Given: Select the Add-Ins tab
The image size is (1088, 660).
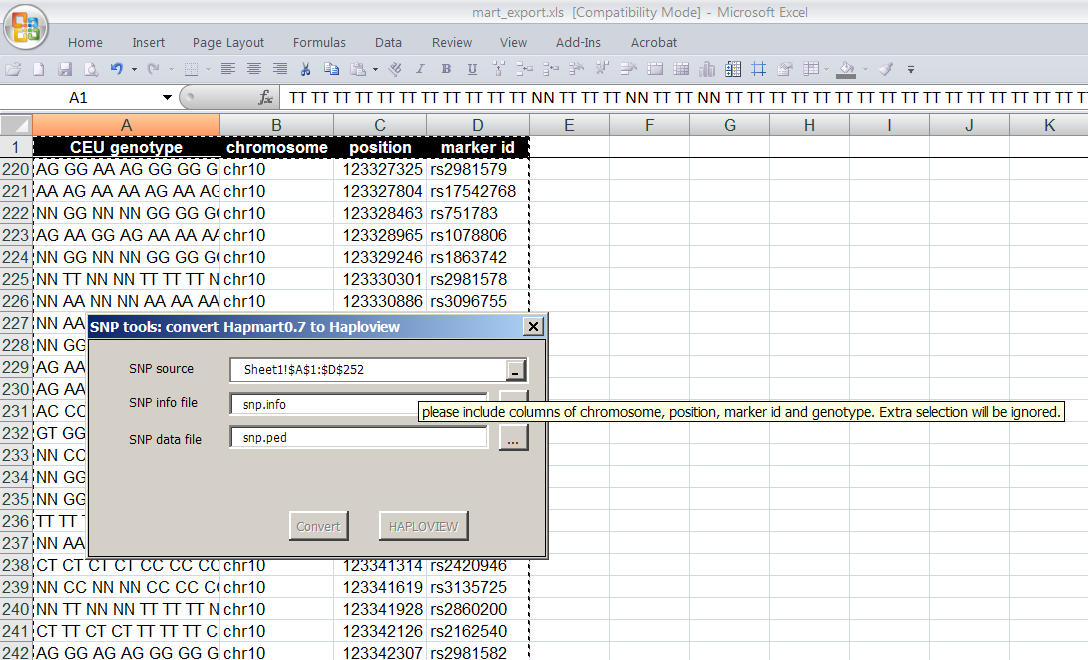Looking at the screenshot, I should coord(578,42).
